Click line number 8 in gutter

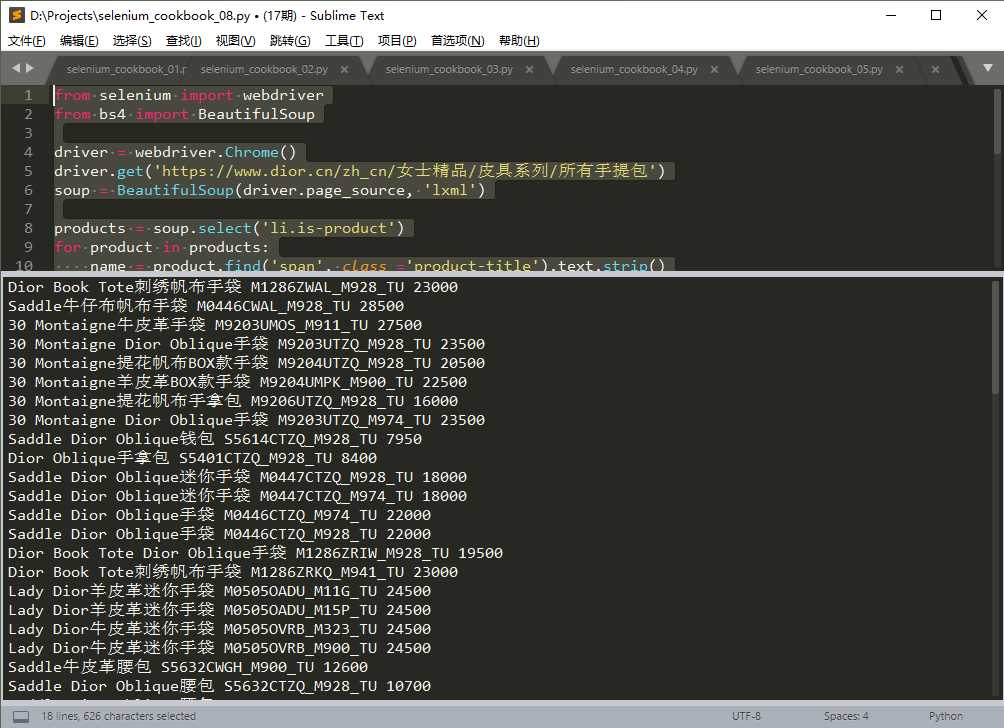coord(28,229)
